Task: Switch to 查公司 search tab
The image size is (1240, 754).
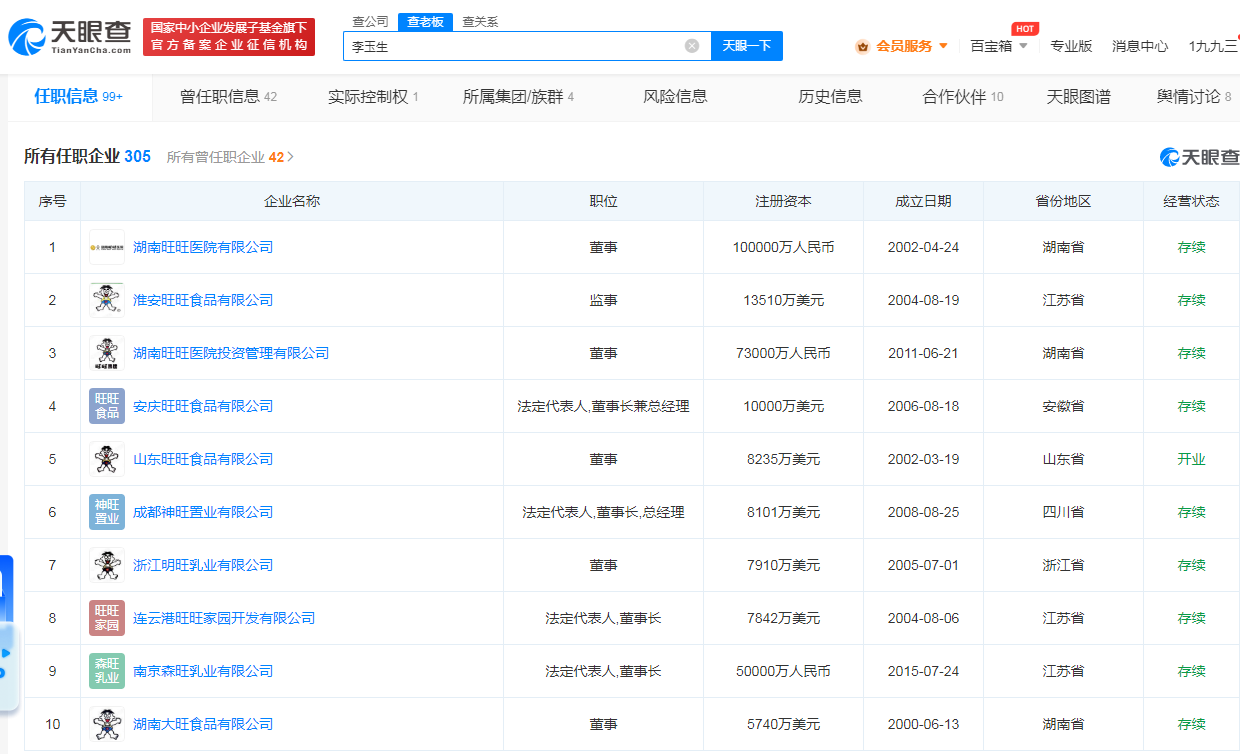Action: [371, 21]
